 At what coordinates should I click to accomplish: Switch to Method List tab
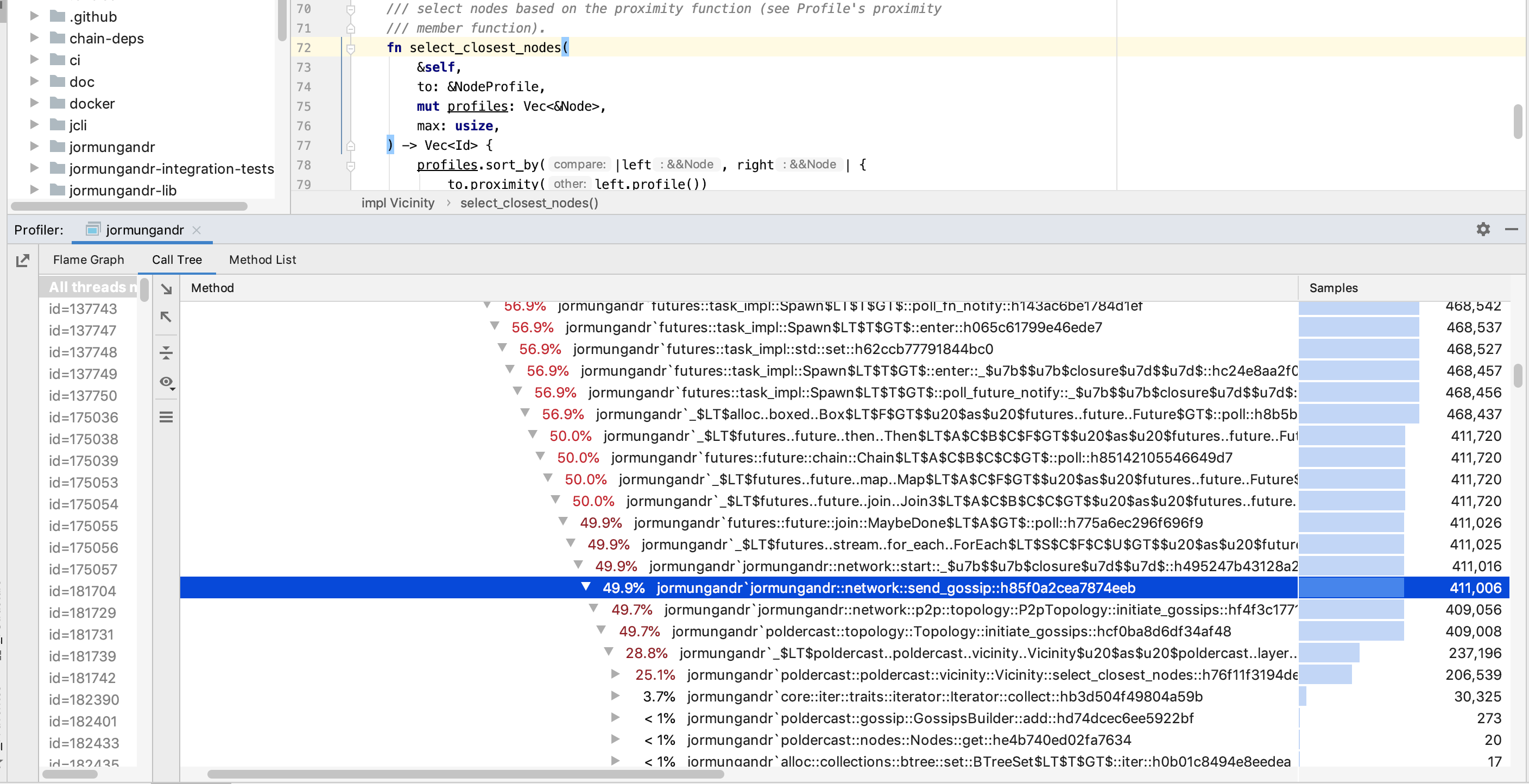click(262, 260)
